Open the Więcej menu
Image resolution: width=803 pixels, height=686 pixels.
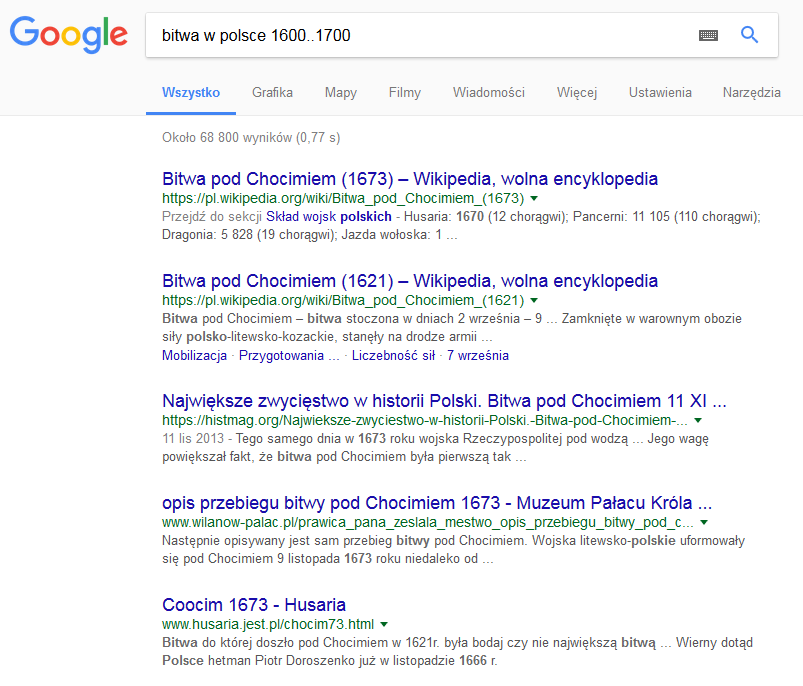(x=577, y=93)
